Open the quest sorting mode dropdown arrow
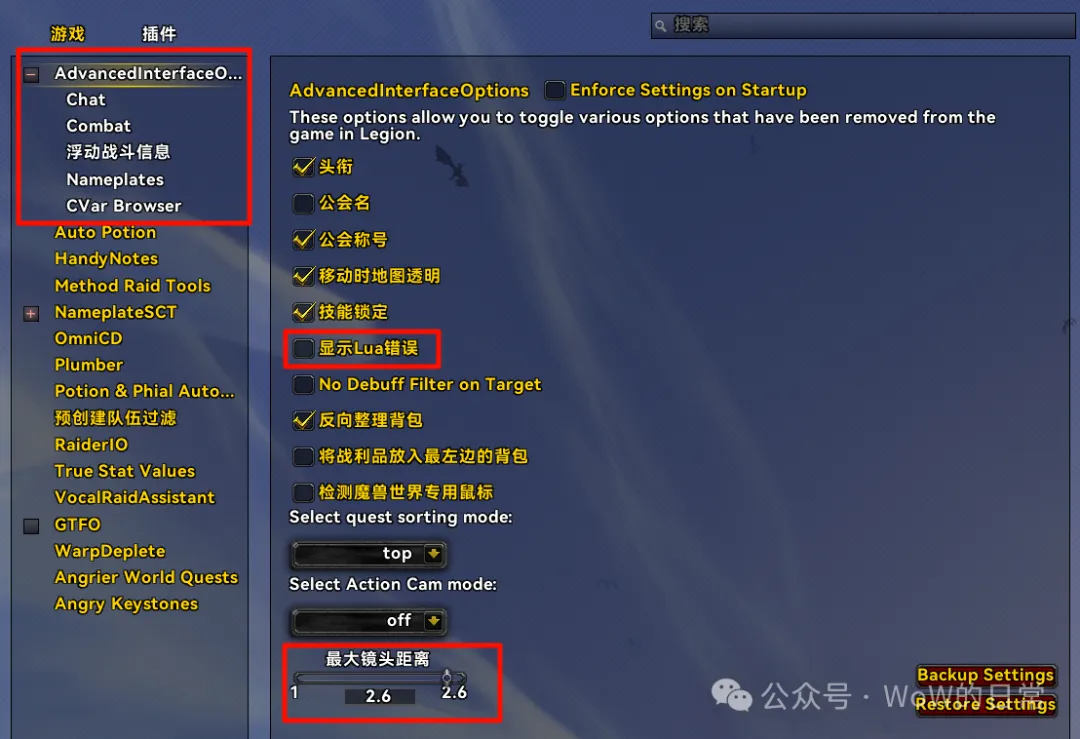This screenshot has height=739, width=1080. tap(433, 553)
